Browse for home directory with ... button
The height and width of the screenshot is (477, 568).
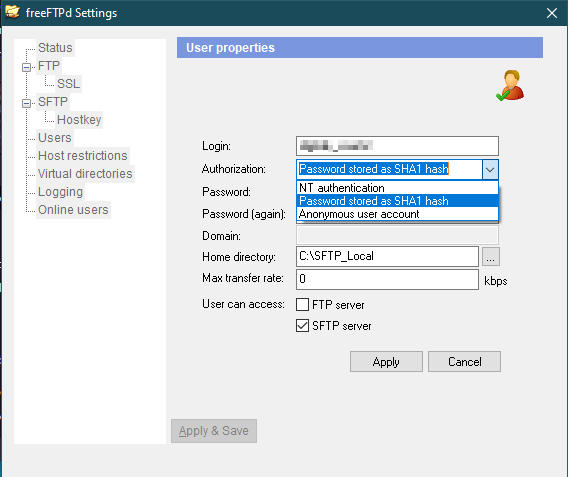point(491,256)
